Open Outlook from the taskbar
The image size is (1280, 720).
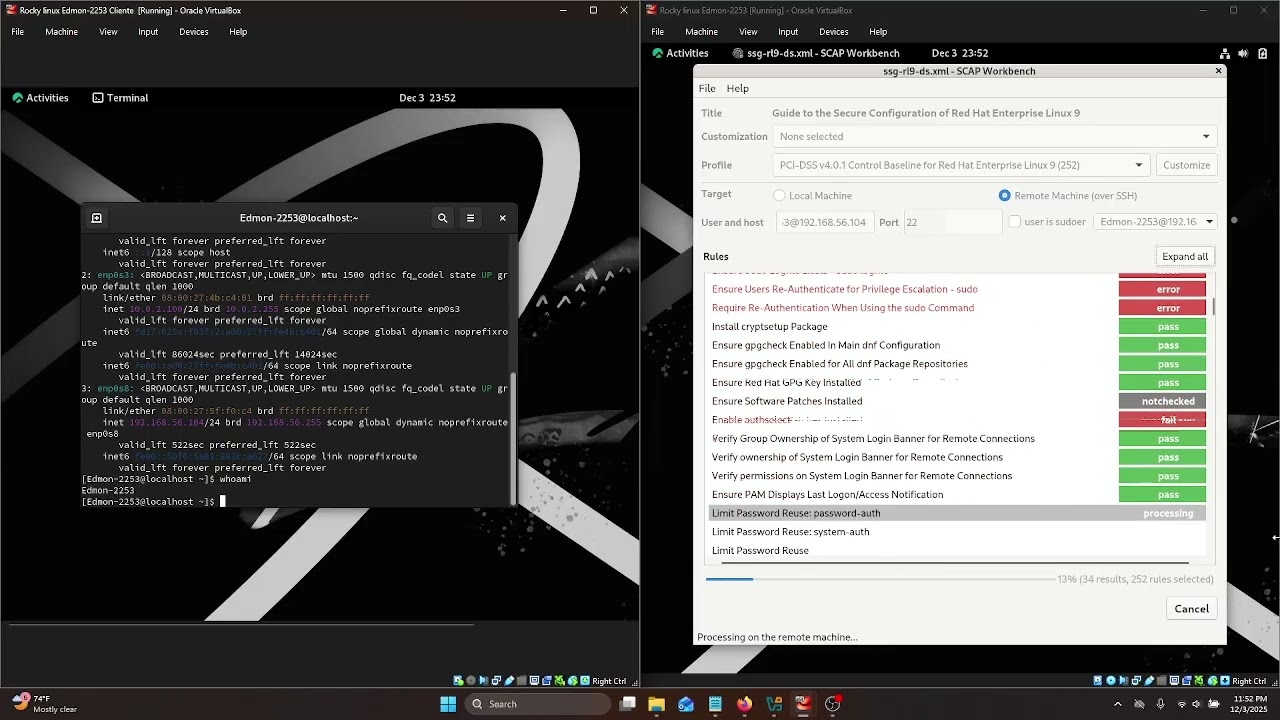pos(686,704)
